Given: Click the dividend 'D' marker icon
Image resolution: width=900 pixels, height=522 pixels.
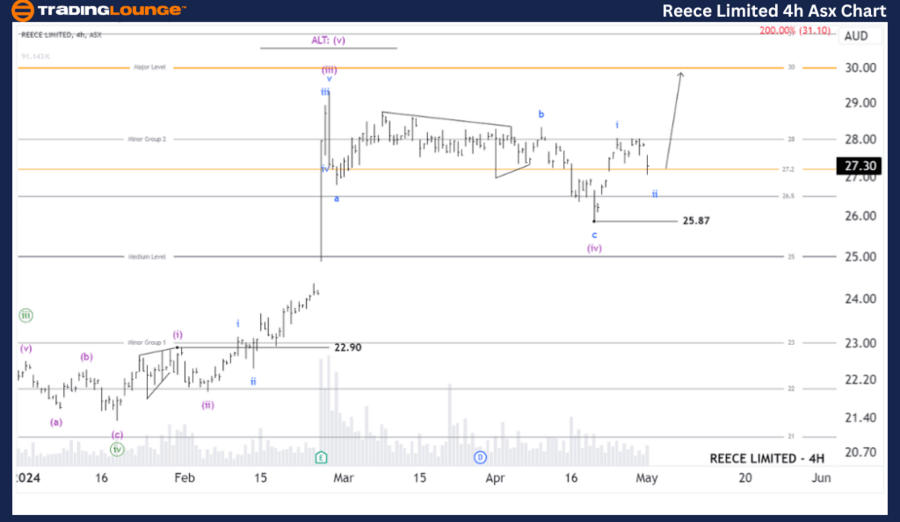Looking at the screenshot, I should [x=480, y=458].
